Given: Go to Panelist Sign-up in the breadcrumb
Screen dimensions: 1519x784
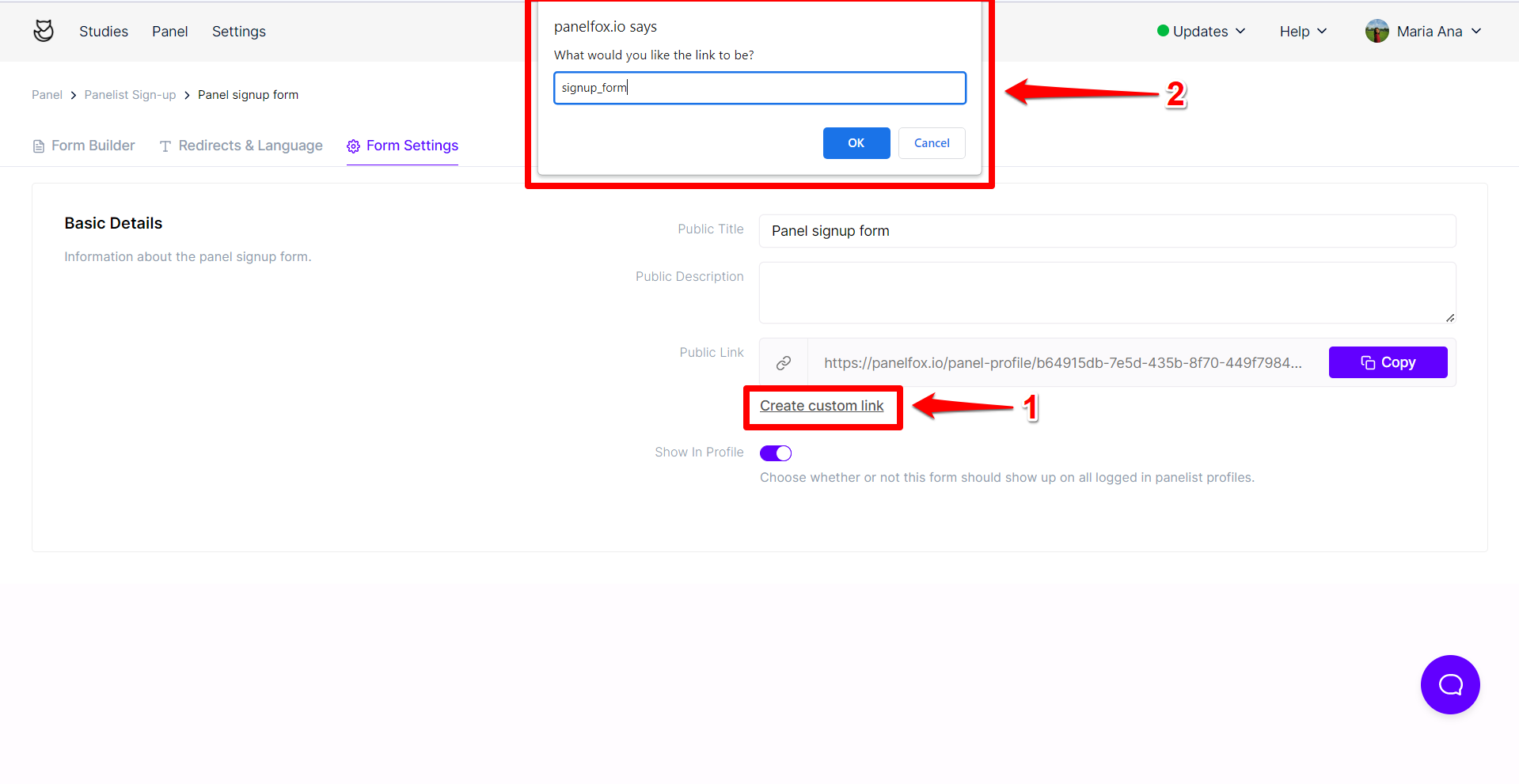Looking at the screenshot, I should point(131,95).
